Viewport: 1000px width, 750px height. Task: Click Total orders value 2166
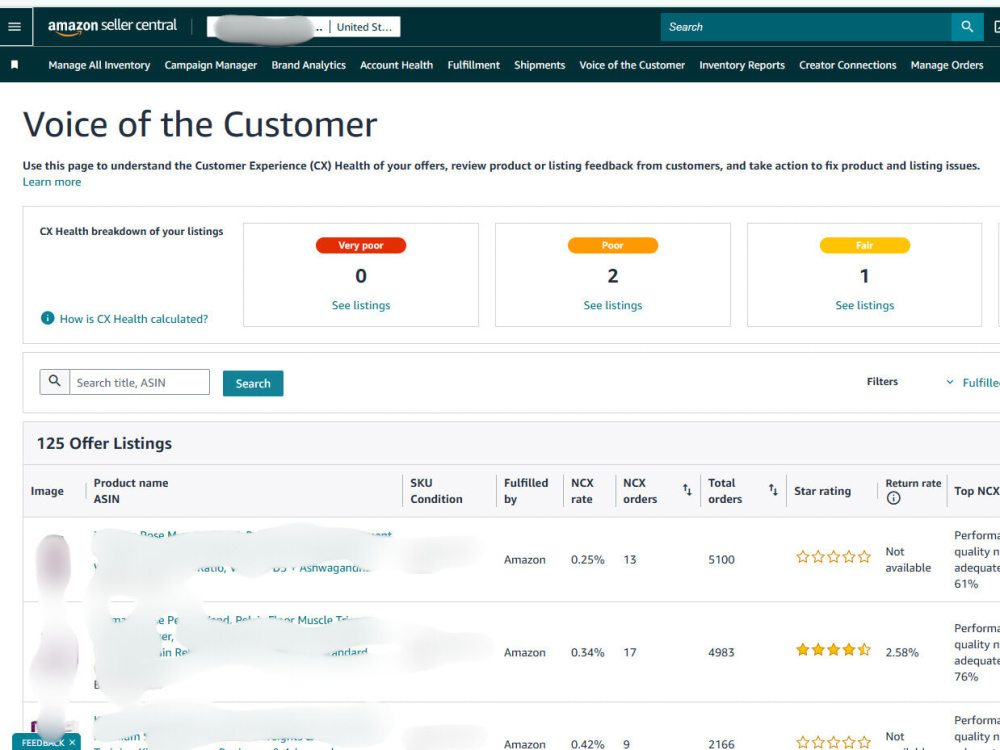point(721,744)
